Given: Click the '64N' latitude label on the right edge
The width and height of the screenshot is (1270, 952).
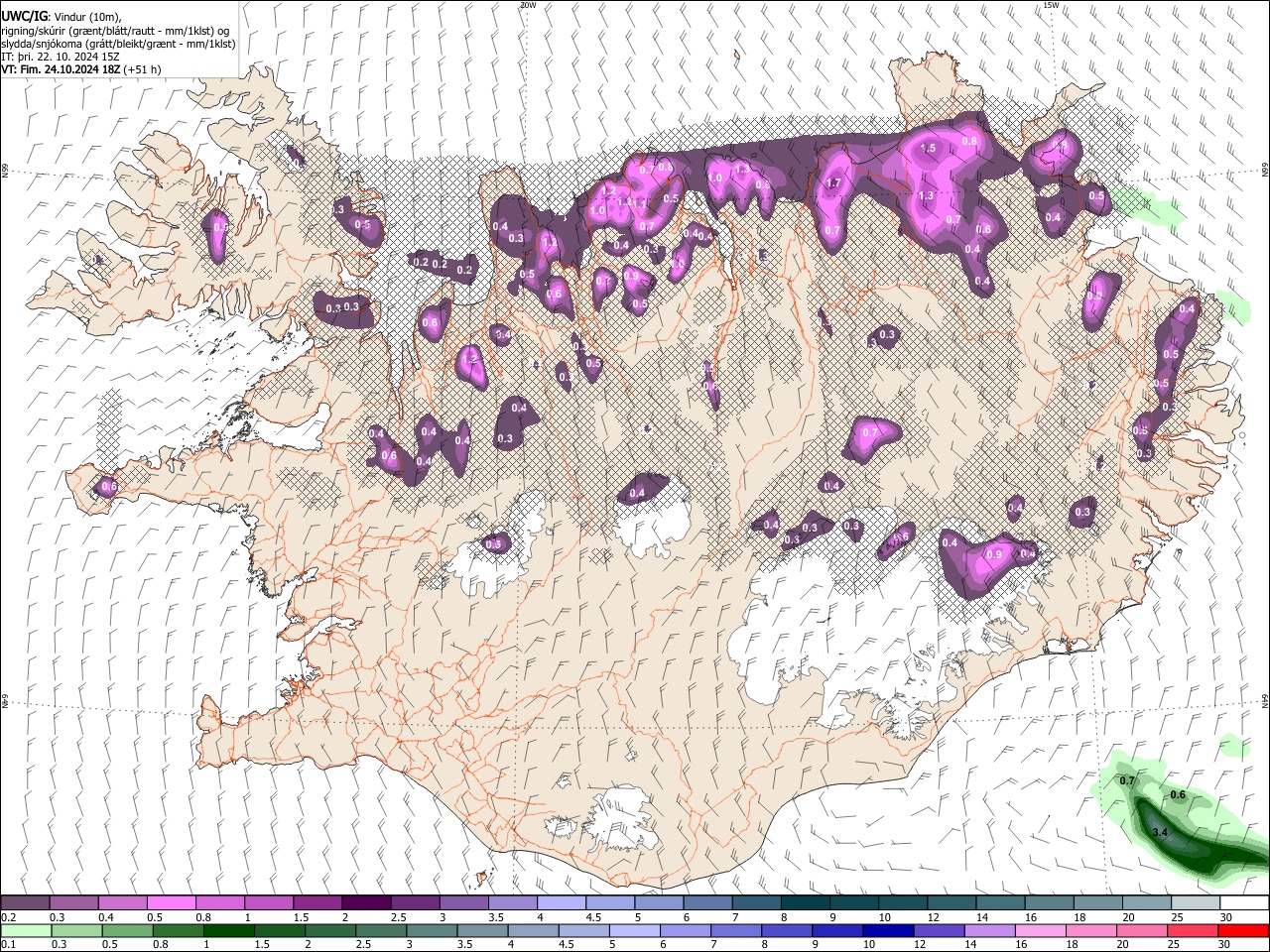Looking at the screenshot, I should (x=1265, y=701).
